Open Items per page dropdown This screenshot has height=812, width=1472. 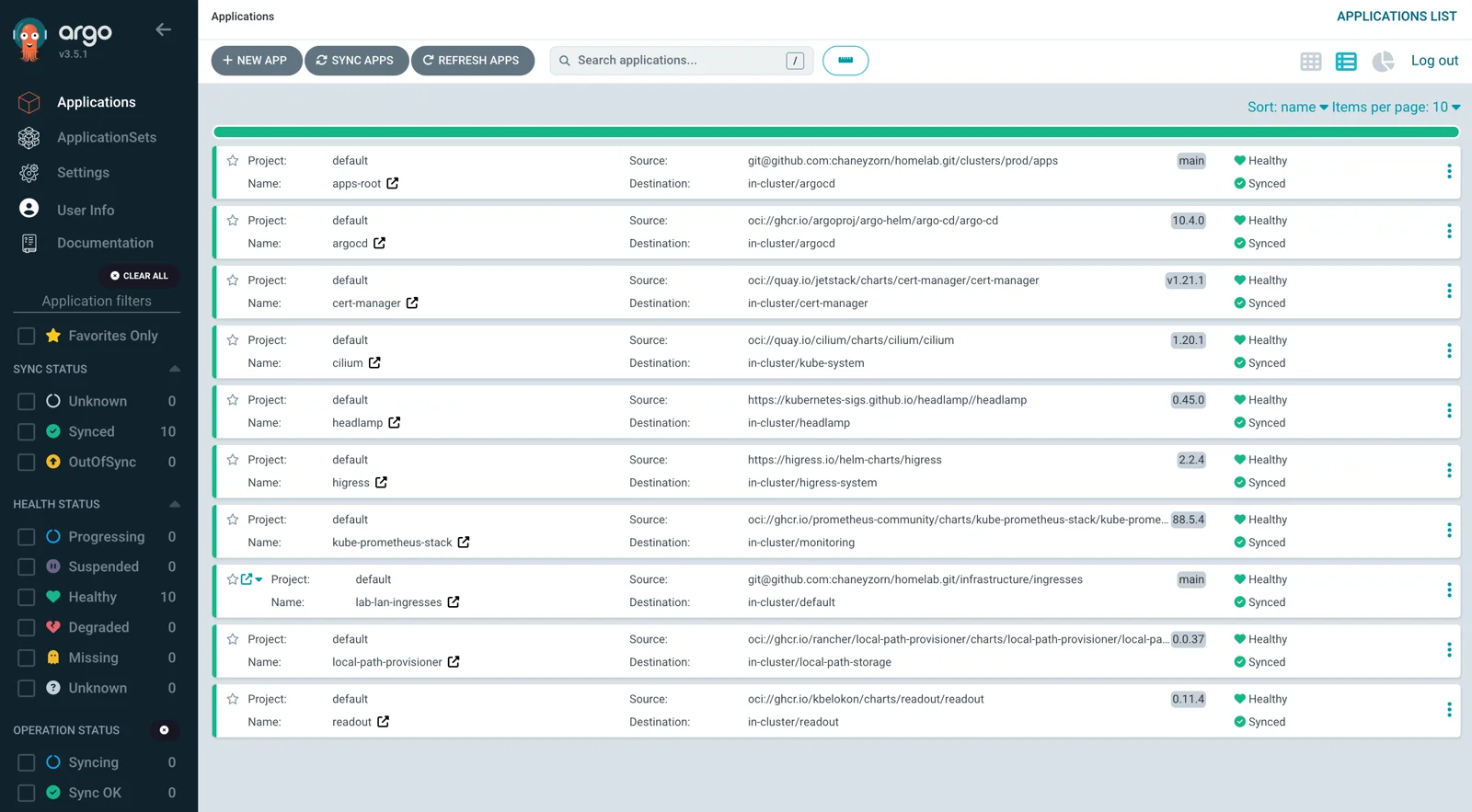[1396, 108]
